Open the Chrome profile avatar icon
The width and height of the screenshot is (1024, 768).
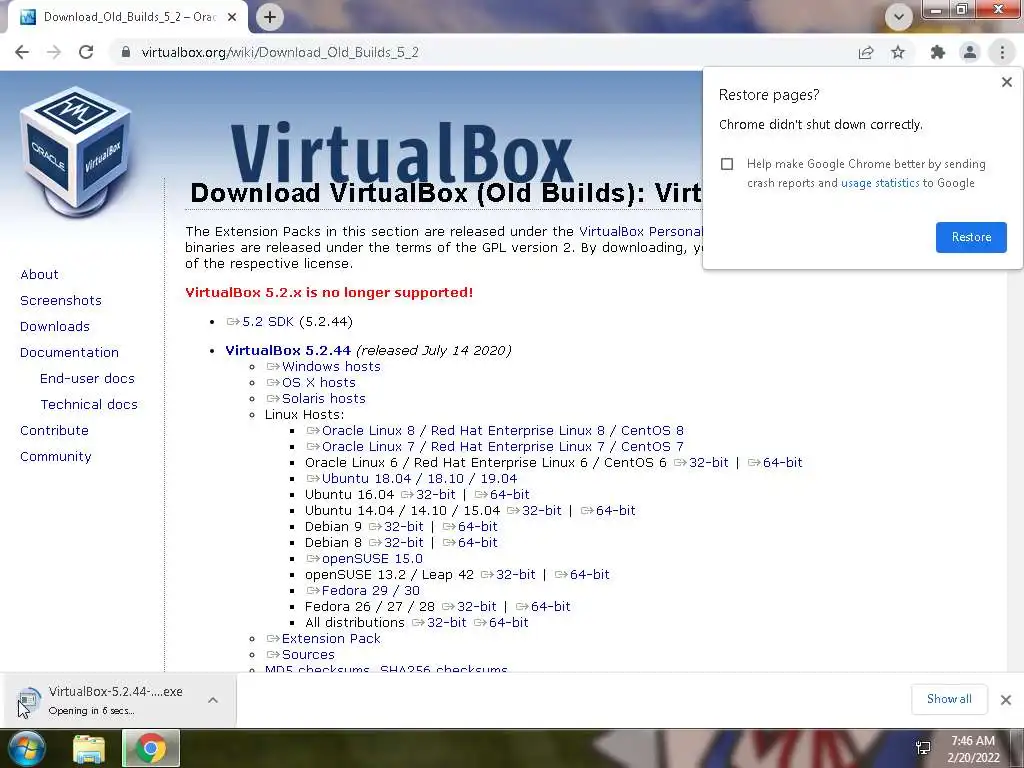[970, 52]
